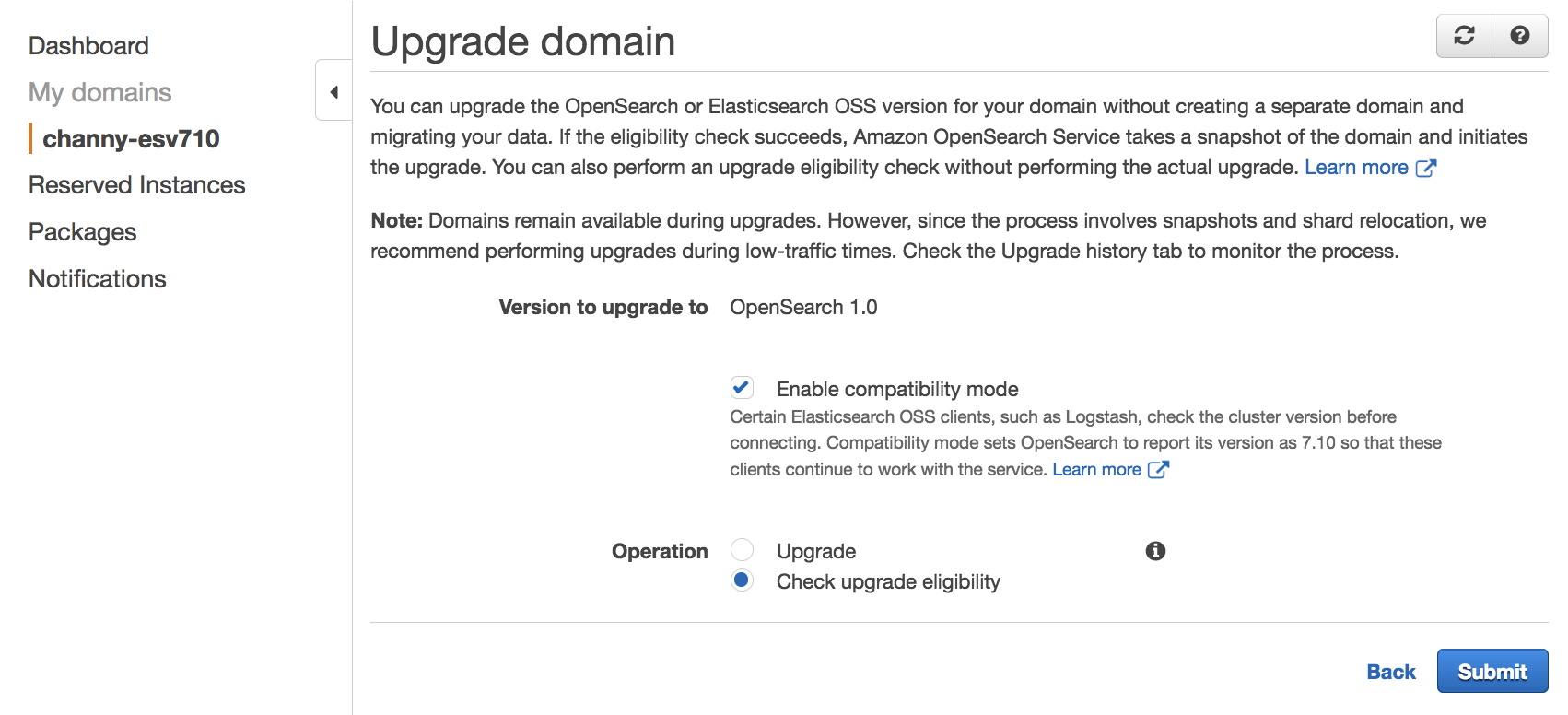Select the Upgrade radio button
This screenshot has width=1568, height=715.
pyautogui.click(x=742, y=550)
